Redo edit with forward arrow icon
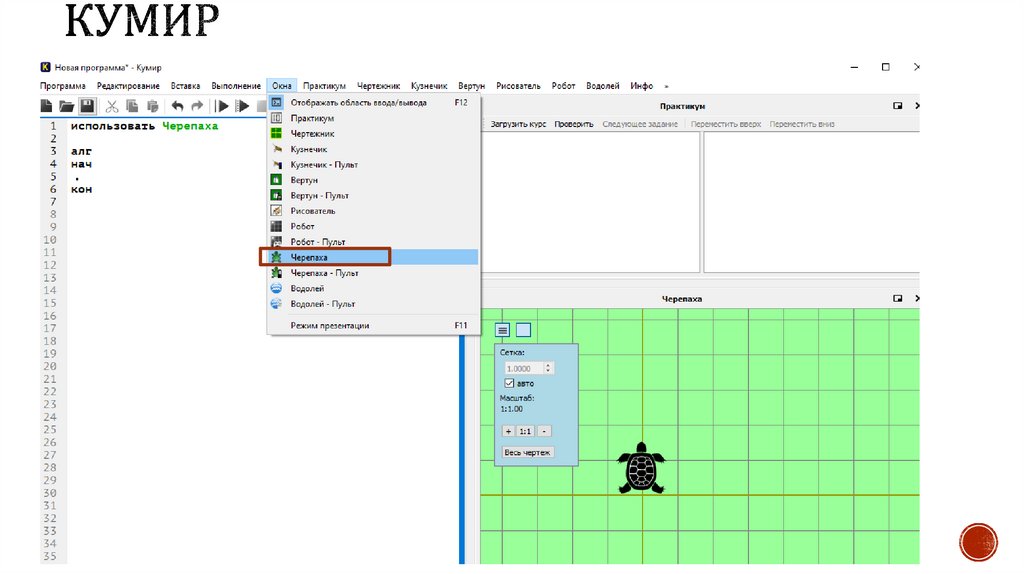The width and height of the screenshot is (1024, 574). click(197, 106)
